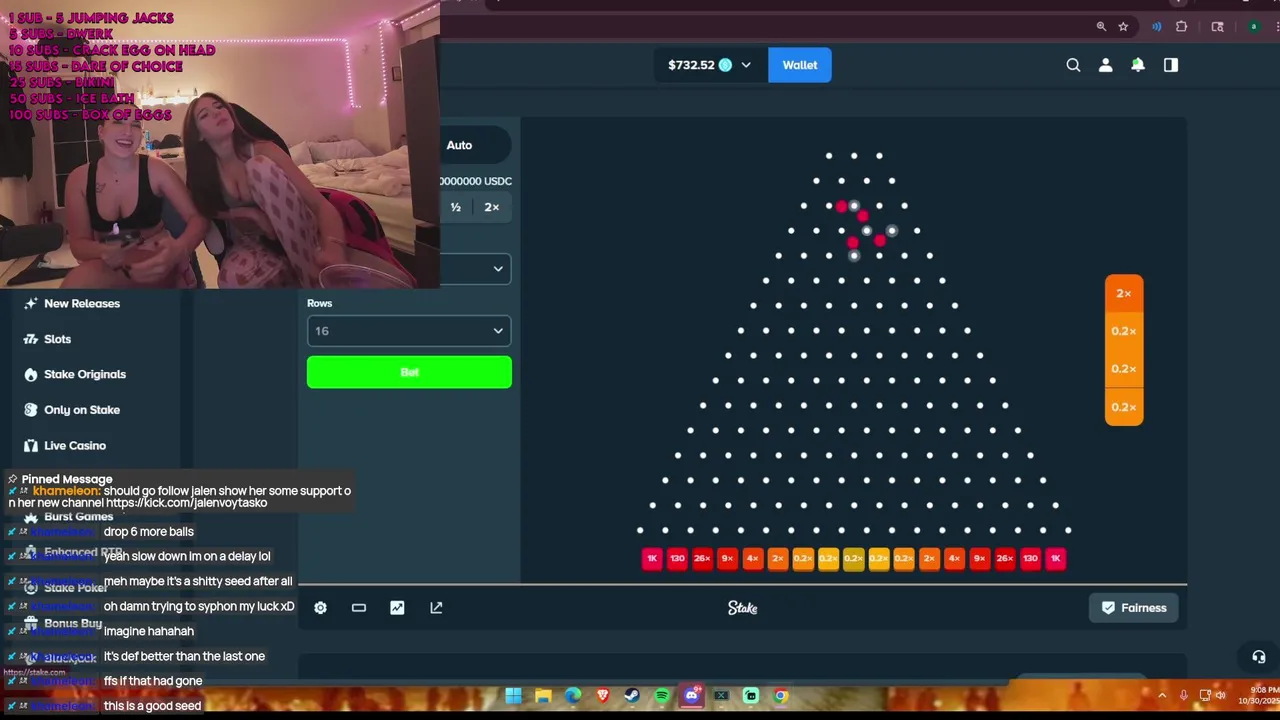Switch on theatre mode icon
Screen dimensions: 1280x720
point(359,607)
